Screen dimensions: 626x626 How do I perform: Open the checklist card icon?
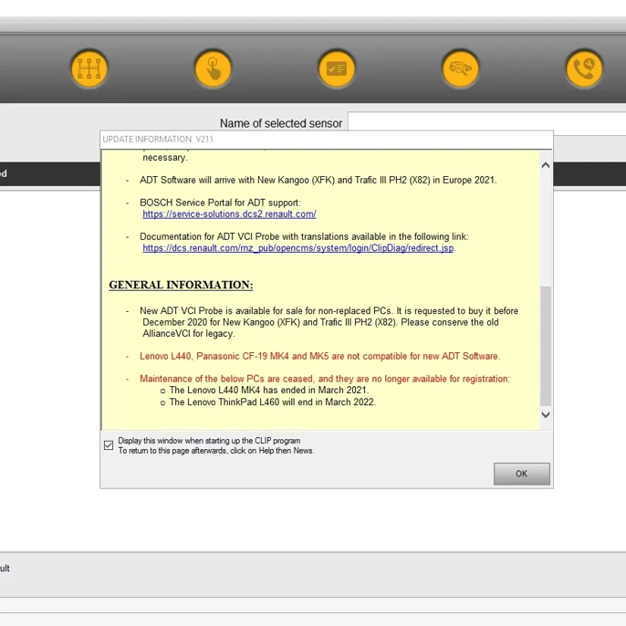coord(337,69)
